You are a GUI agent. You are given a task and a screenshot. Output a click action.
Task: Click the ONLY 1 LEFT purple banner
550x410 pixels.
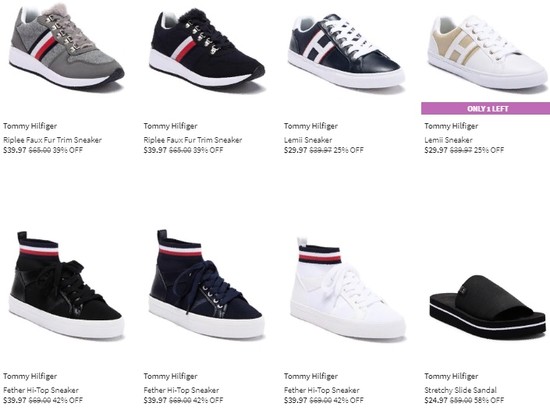485,108
